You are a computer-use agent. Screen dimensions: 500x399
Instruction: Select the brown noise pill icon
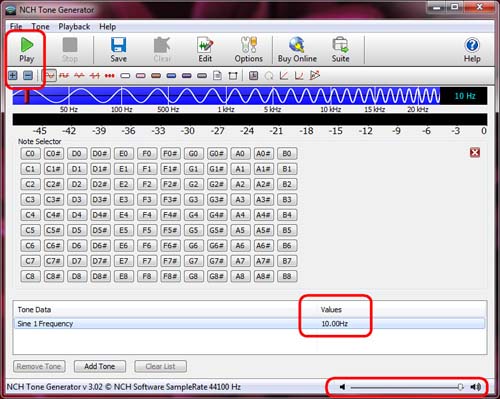tap(156, 76)
